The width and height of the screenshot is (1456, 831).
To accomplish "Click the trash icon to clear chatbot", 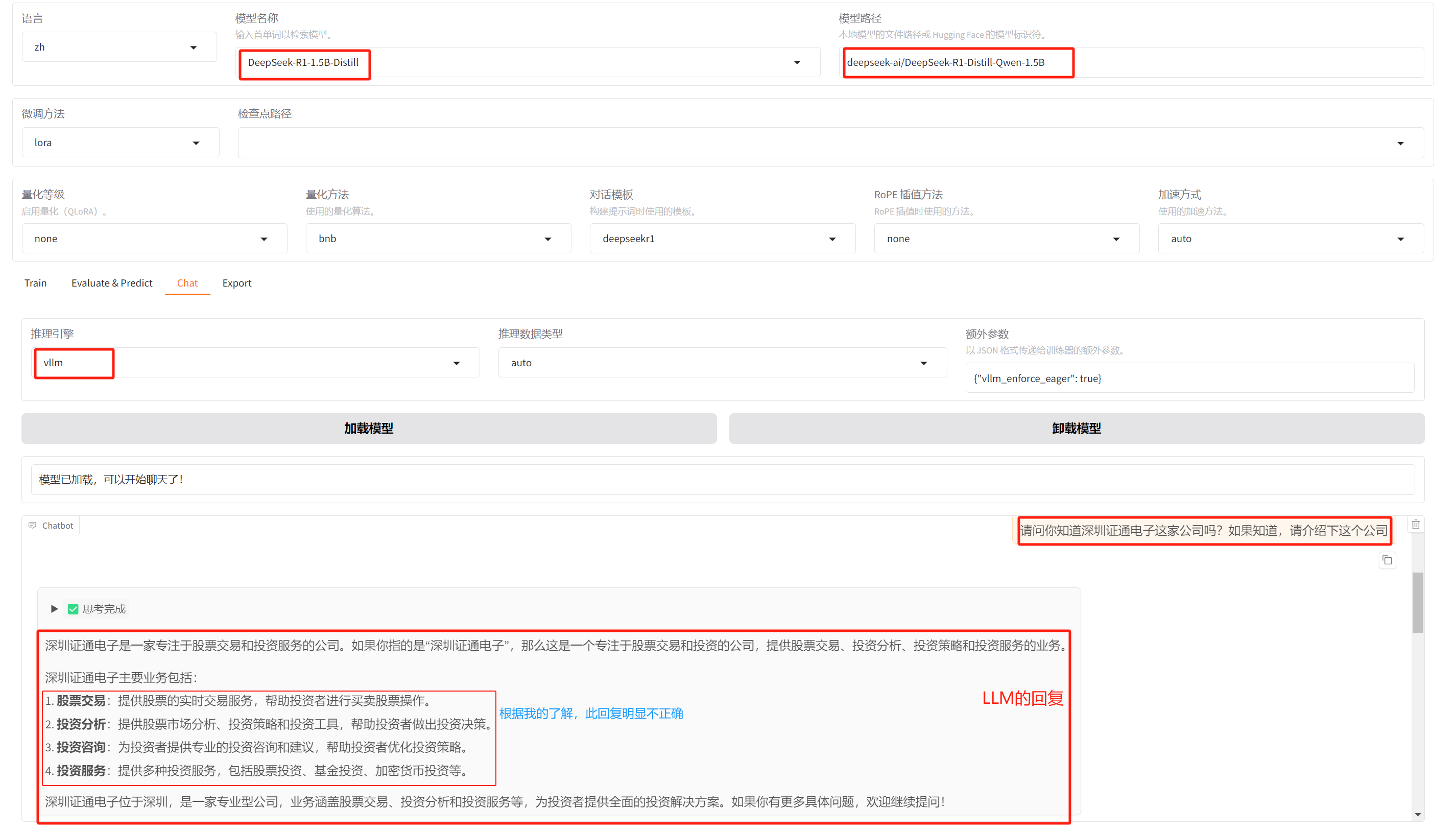I will (1415, 525).
